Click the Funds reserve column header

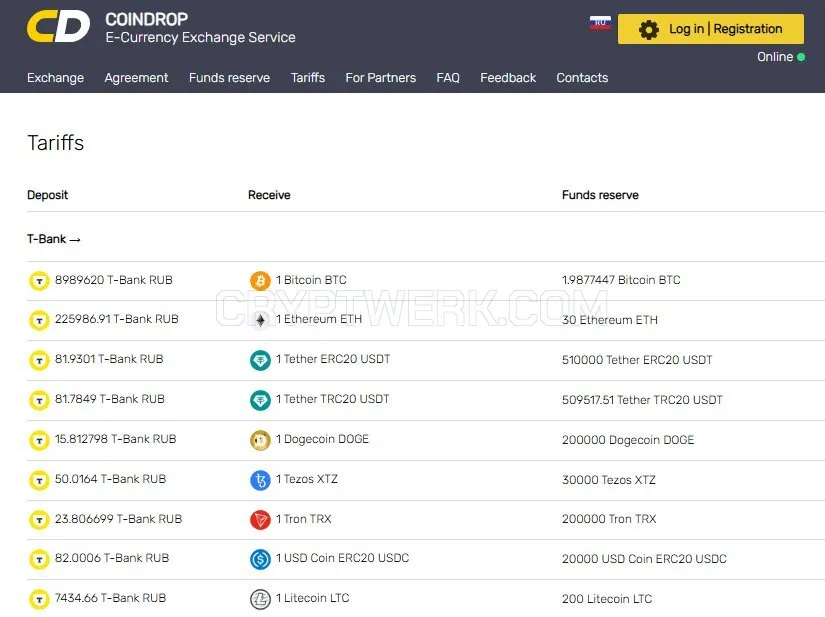(x=600, y=195)
